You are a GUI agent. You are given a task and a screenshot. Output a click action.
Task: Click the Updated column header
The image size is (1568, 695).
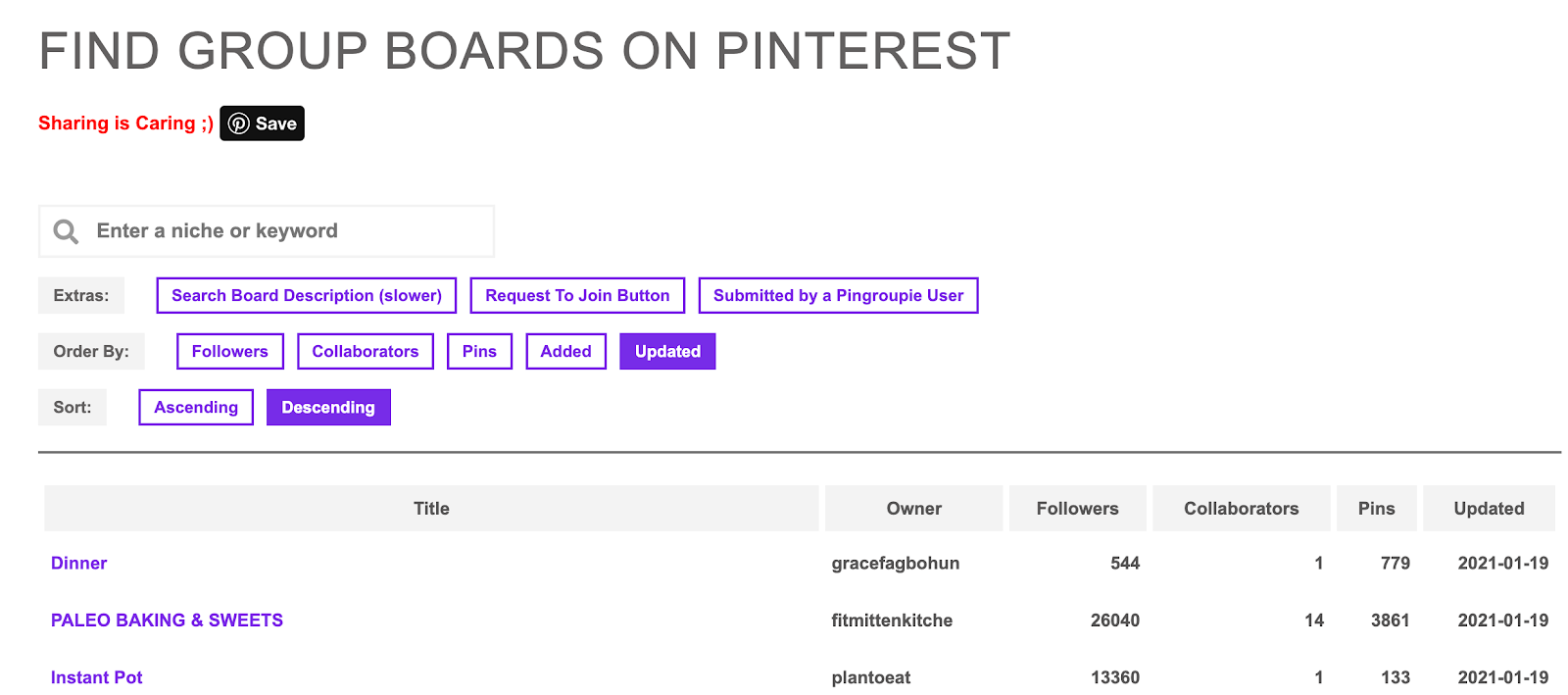pyautogui.click(x=1489, y=509)
